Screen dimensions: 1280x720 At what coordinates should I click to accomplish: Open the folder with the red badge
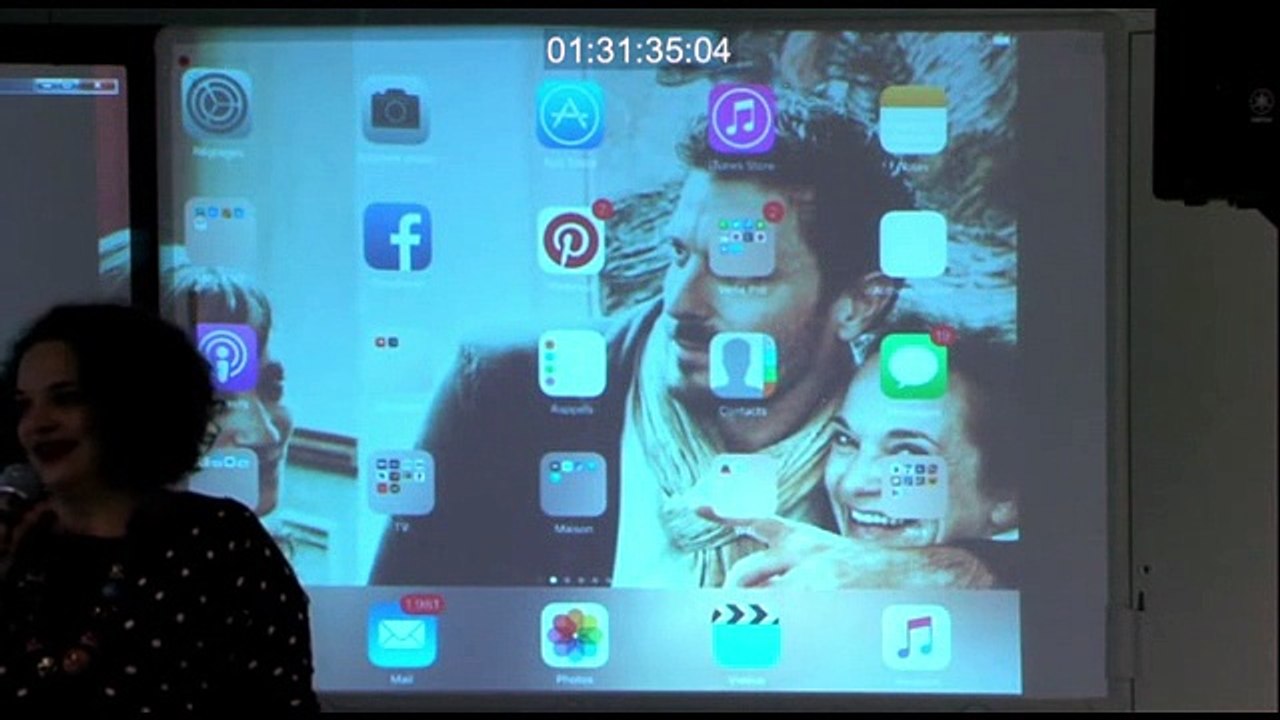(743, 243)
